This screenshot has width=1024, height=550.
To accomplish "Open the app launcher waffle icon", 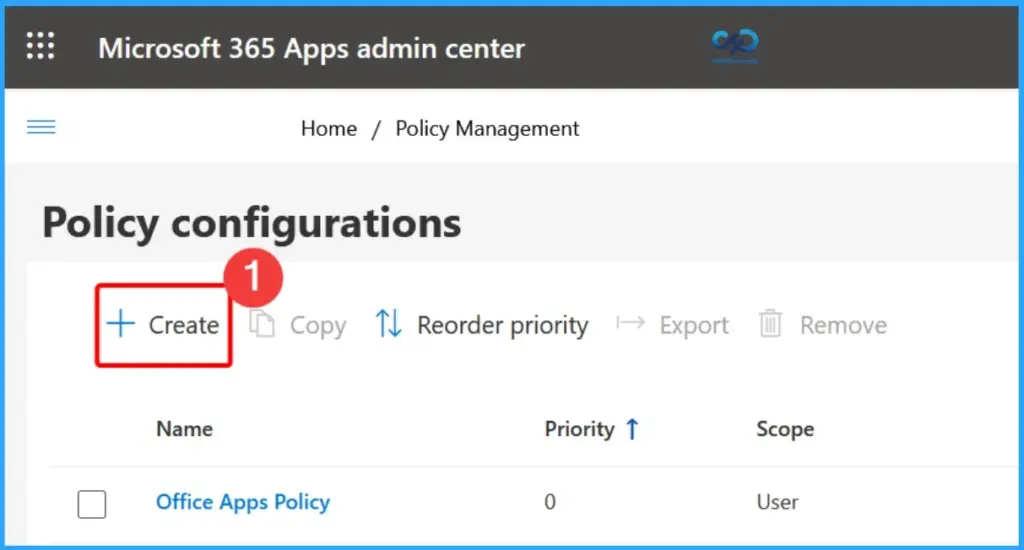I will point(40,46).
